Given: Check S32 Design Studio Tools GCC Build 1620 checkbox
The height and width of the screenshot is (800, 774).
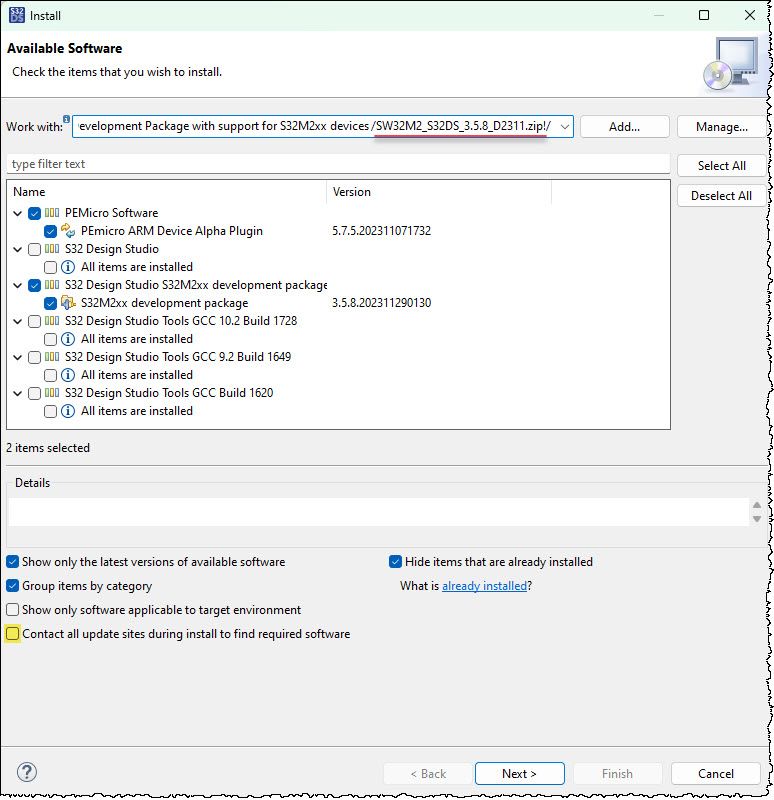Looking at the screenshot, I should click(34, 393).
